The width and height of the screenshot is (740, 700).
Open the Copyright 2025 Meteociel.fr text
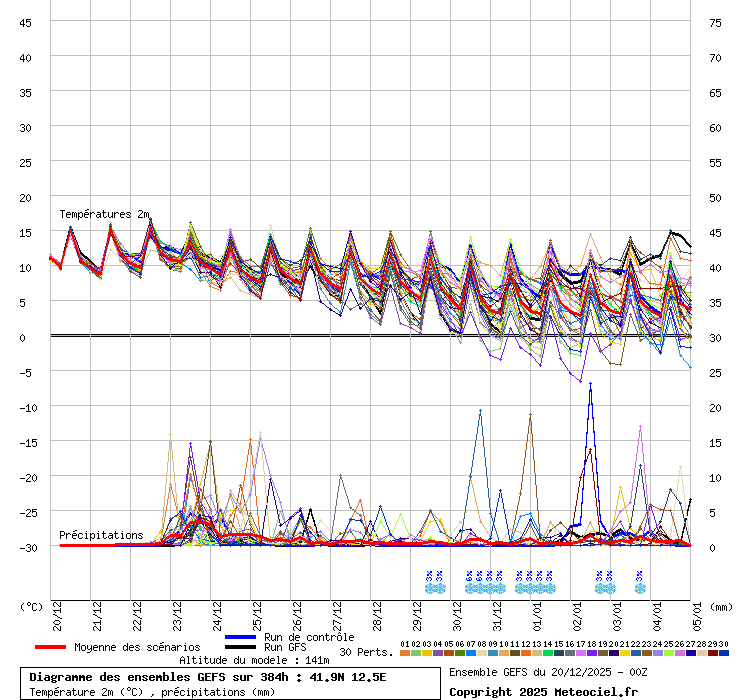click(543, 691)
